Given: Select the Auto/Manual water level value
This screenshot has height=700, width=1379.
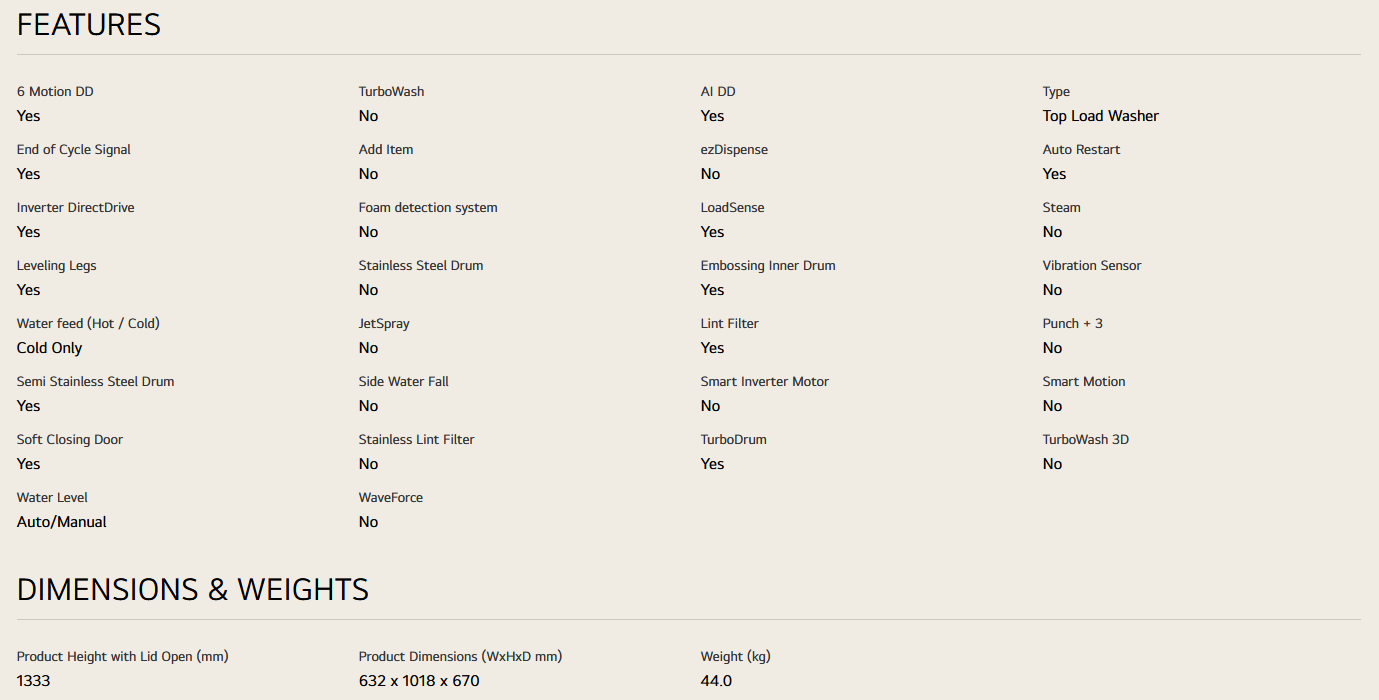Looking at the screenshot, I should 62,522.
